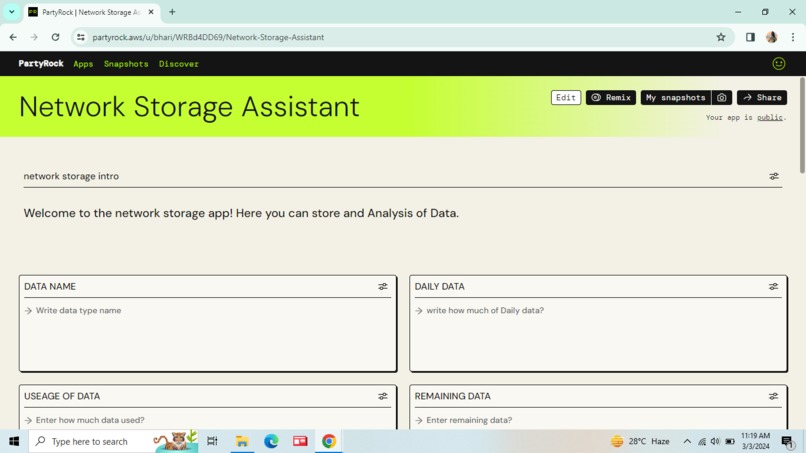Go to PartyRock home logo

[x=41, y=64]
